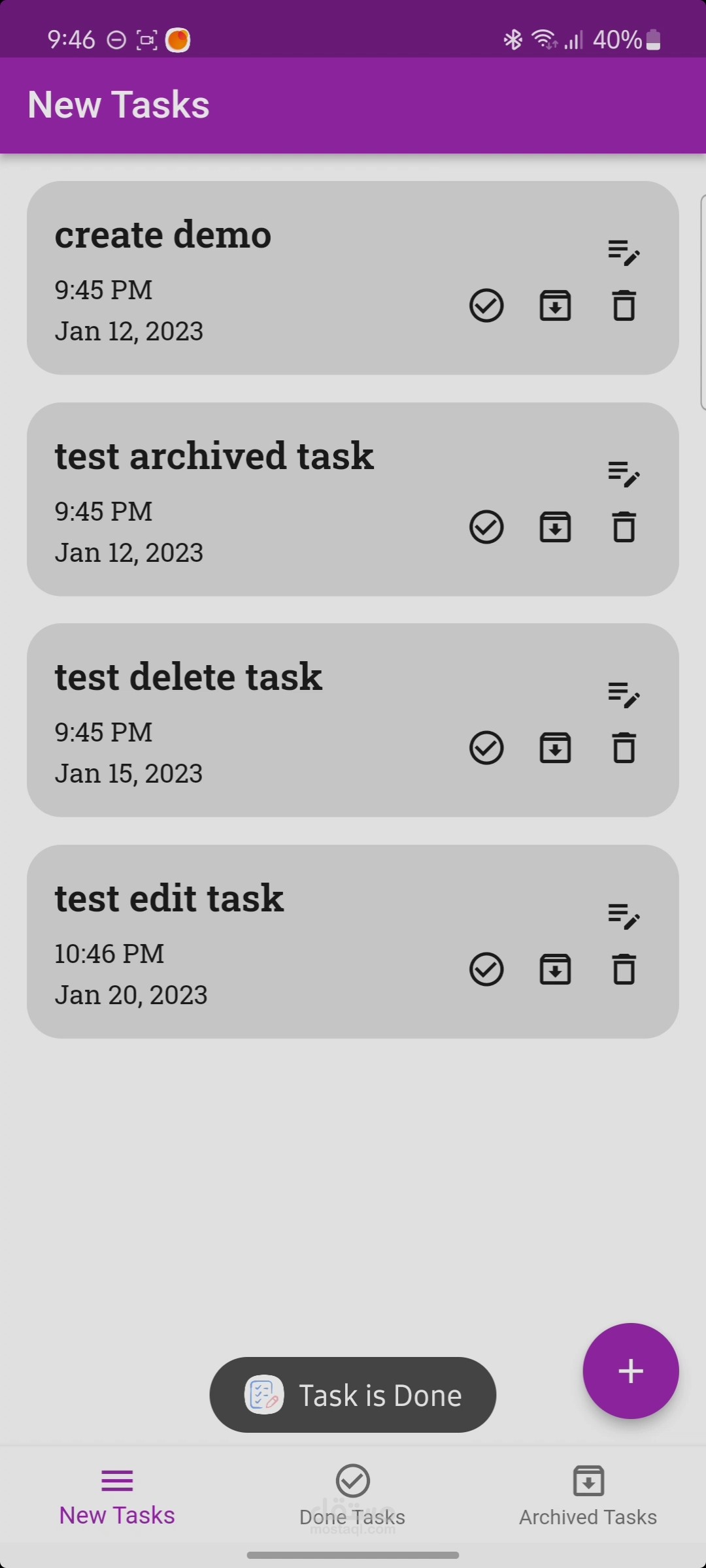Edit the 'test edit task' entry
Image resolution: width=706 pixels, height=1568 pixels.
tap(623, 916)
